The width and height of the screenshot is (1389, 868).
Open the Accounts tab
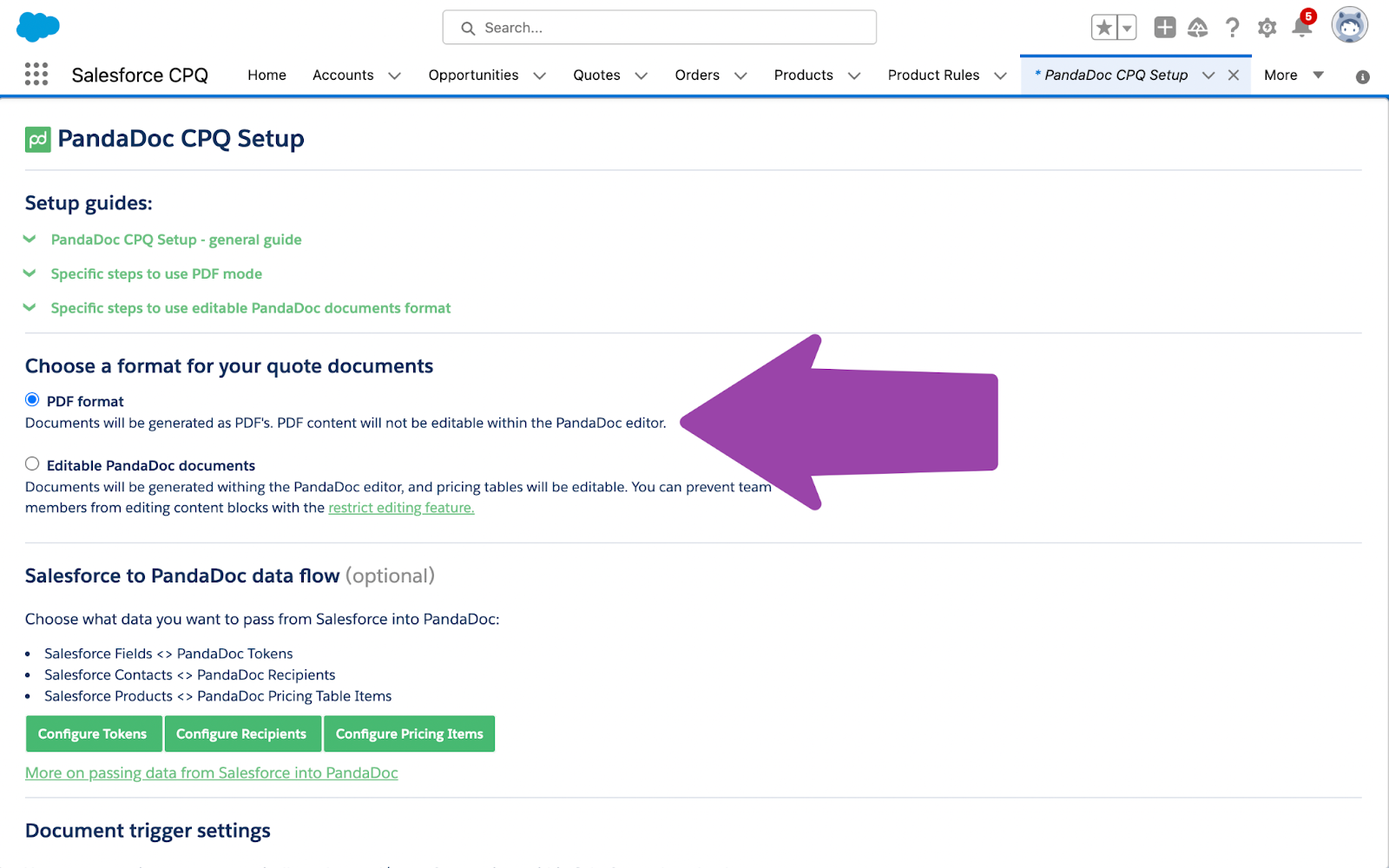[x=343, y=75]
